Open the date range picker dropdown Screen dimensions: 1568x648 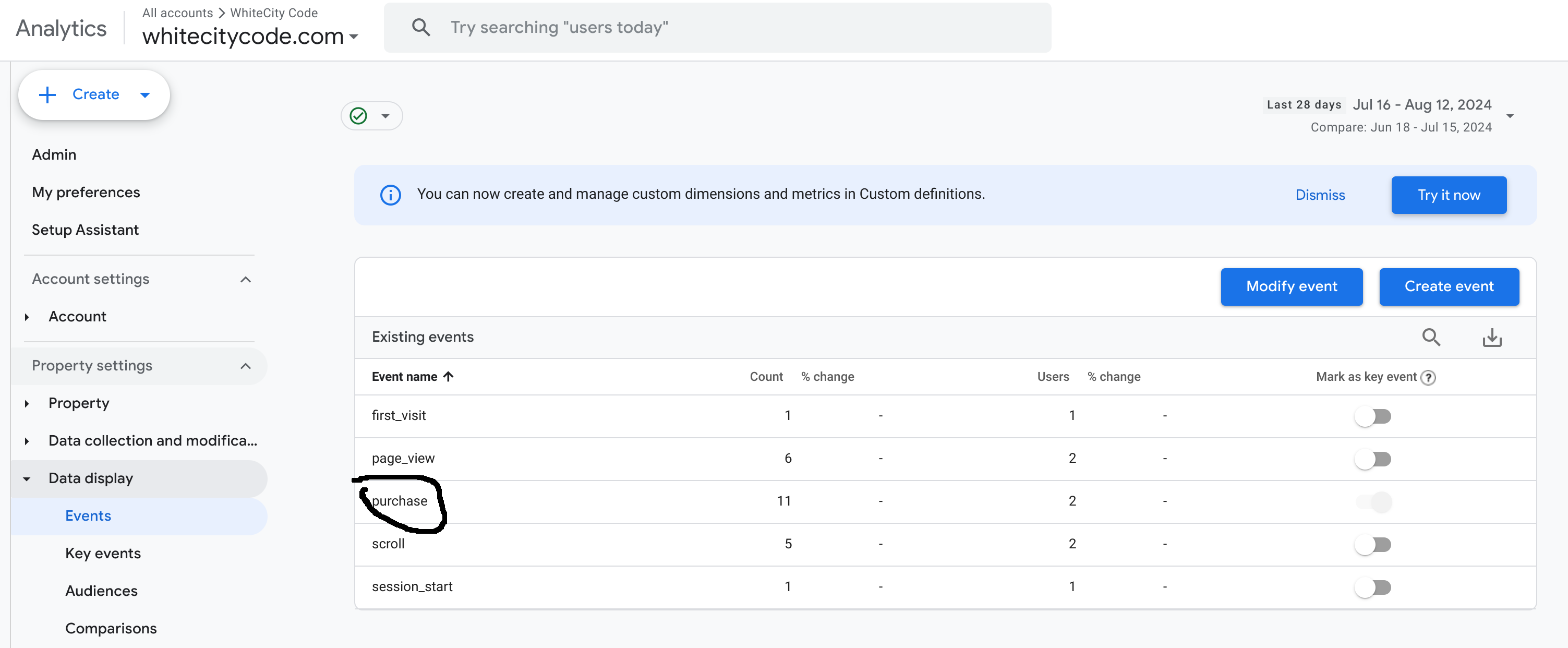click(1510, 116)
